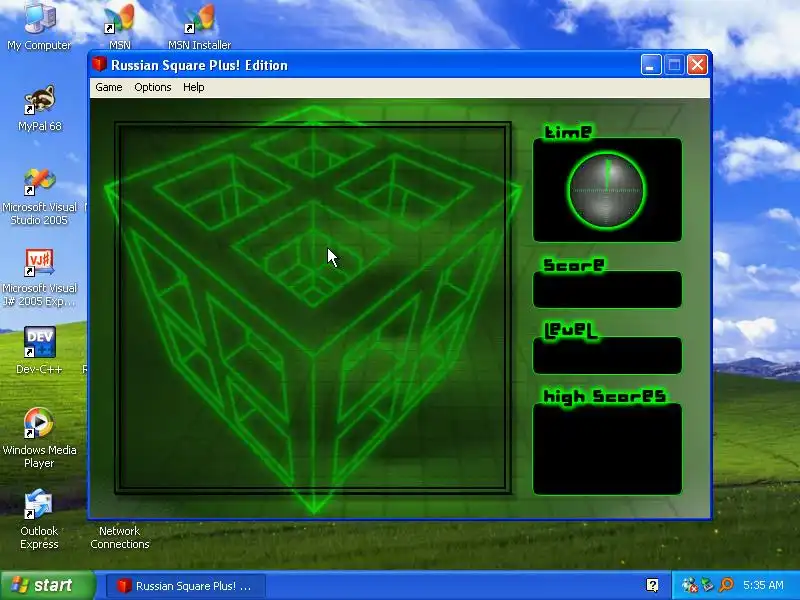
Task: Open the Game menu
Action: click(109, 87)
